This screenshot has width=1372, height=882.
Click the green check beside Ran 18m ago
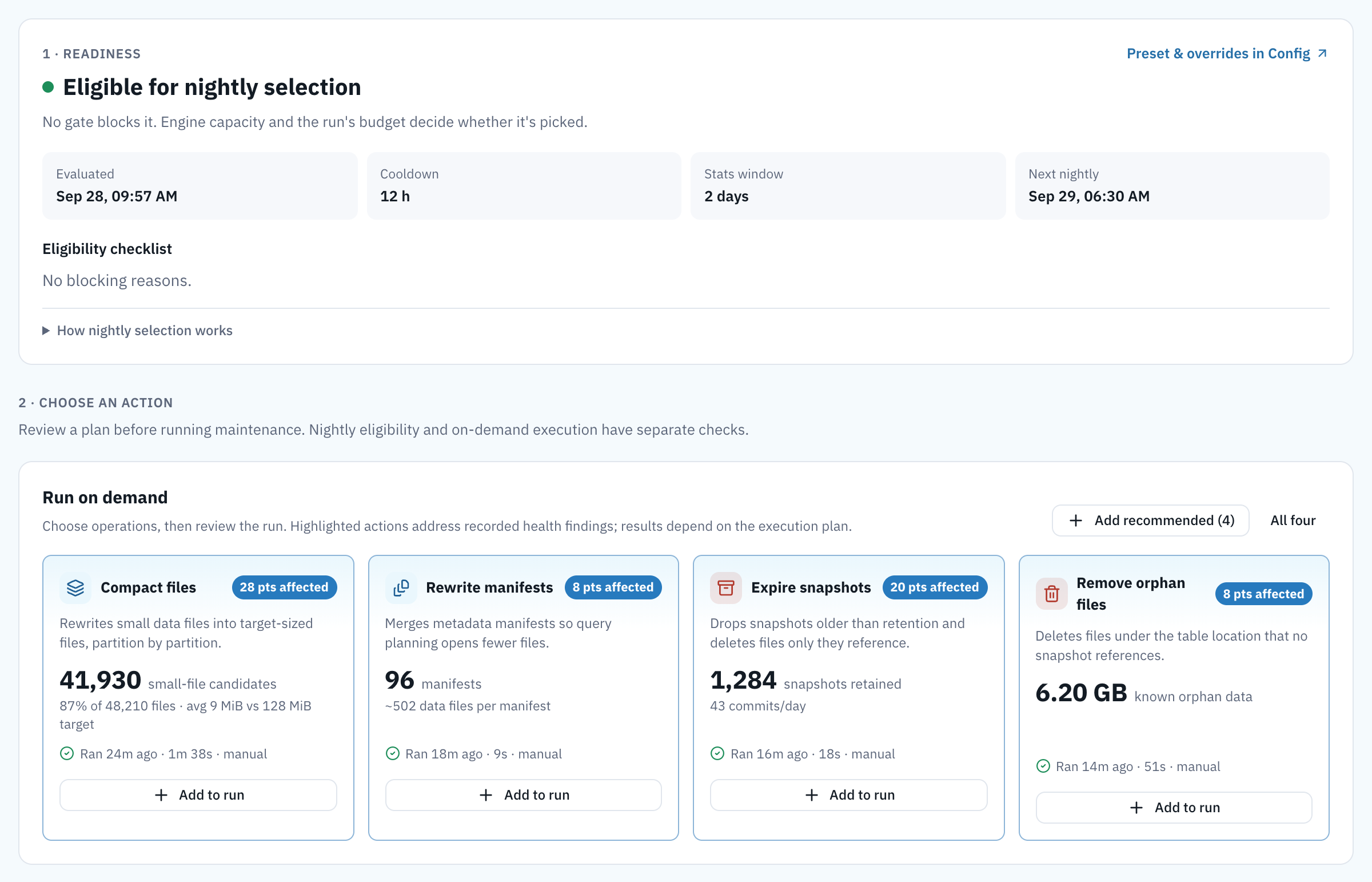pyautogui.click(x=392, y=754)
